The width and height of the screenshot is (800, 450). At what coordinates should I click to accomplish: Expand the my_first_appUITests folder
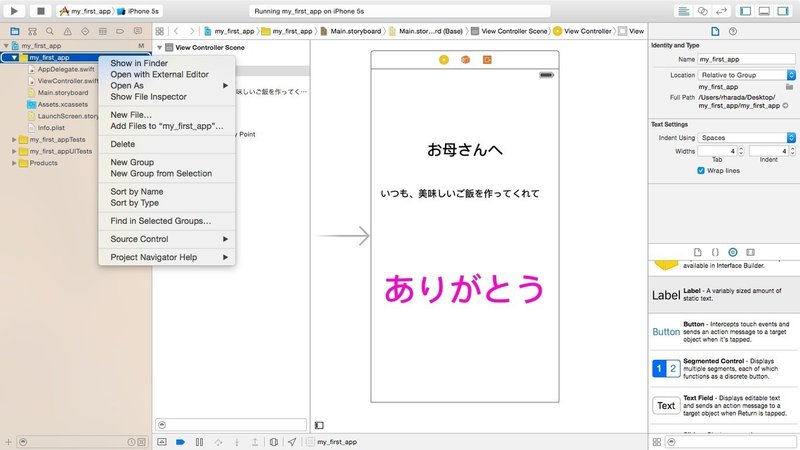point(14,151)
